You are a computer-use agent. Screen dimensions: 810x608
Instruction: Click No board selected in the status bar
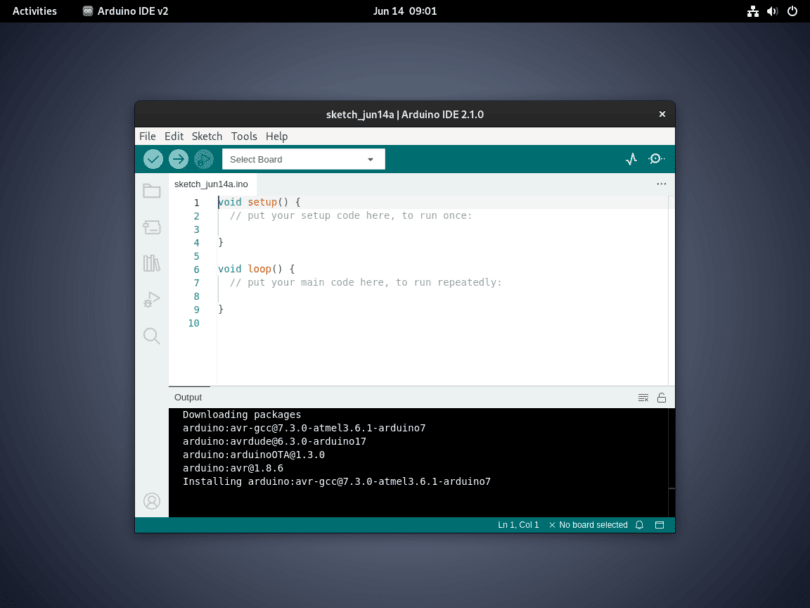coord(591,524)
